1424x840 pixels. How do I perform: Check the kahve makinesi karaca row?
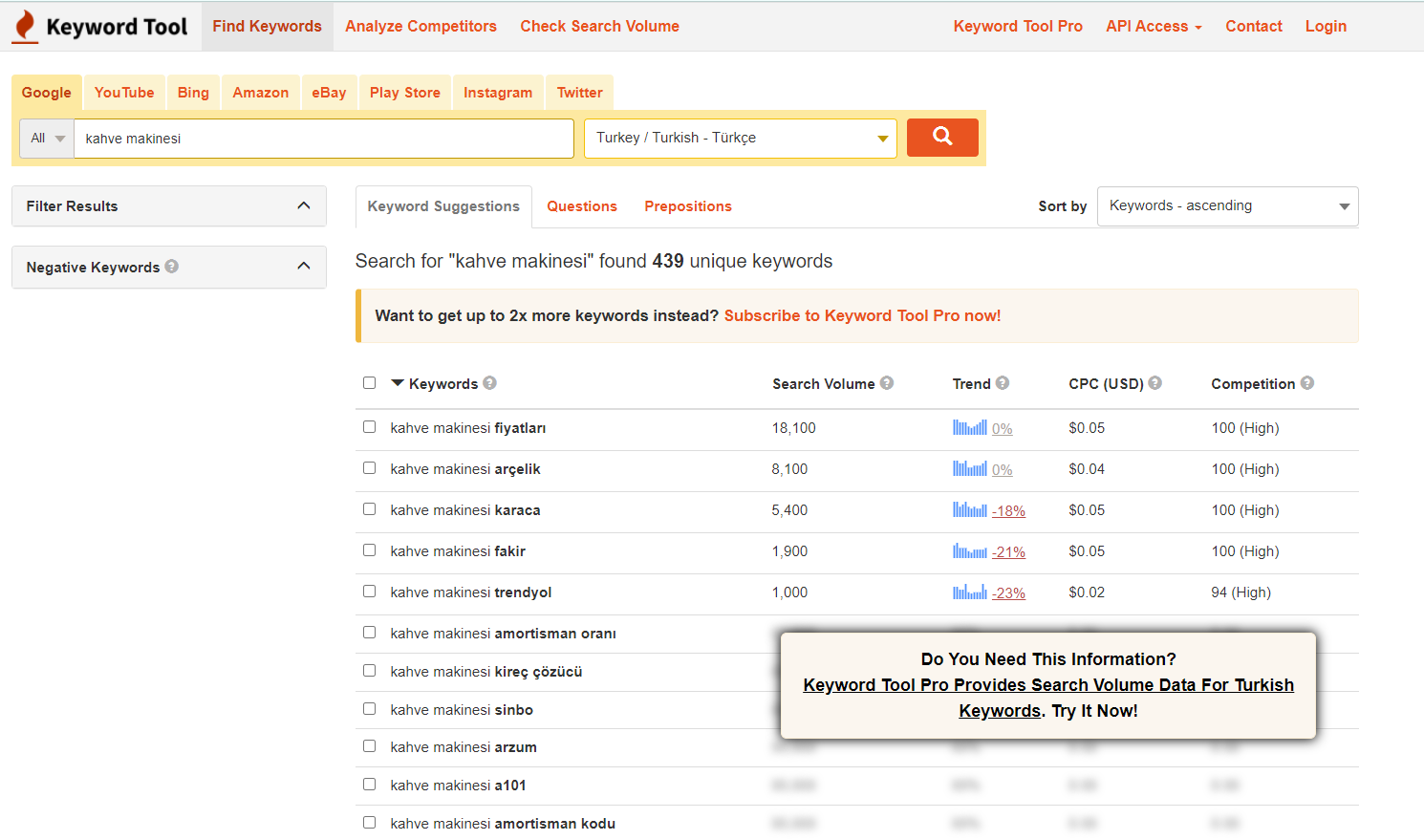pyautogui.click(x=369, y=509)
